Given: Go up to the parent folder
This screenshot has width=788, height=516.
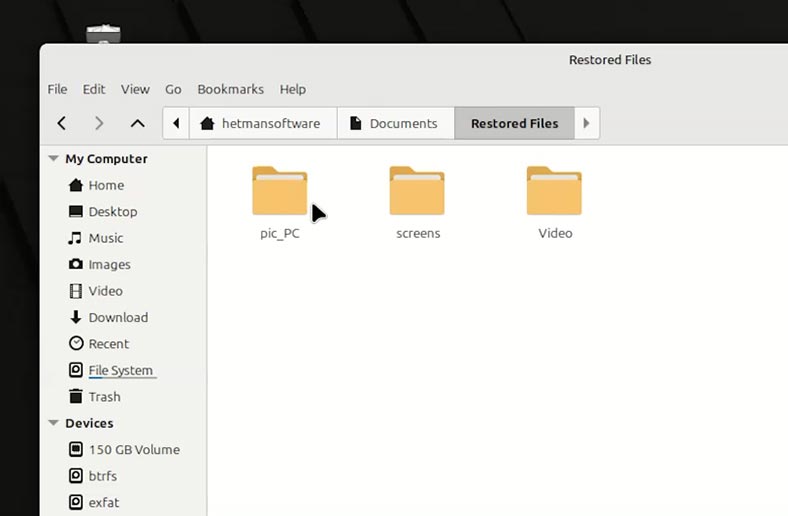Looking at the screenshot, I should (x=138, y=123).
